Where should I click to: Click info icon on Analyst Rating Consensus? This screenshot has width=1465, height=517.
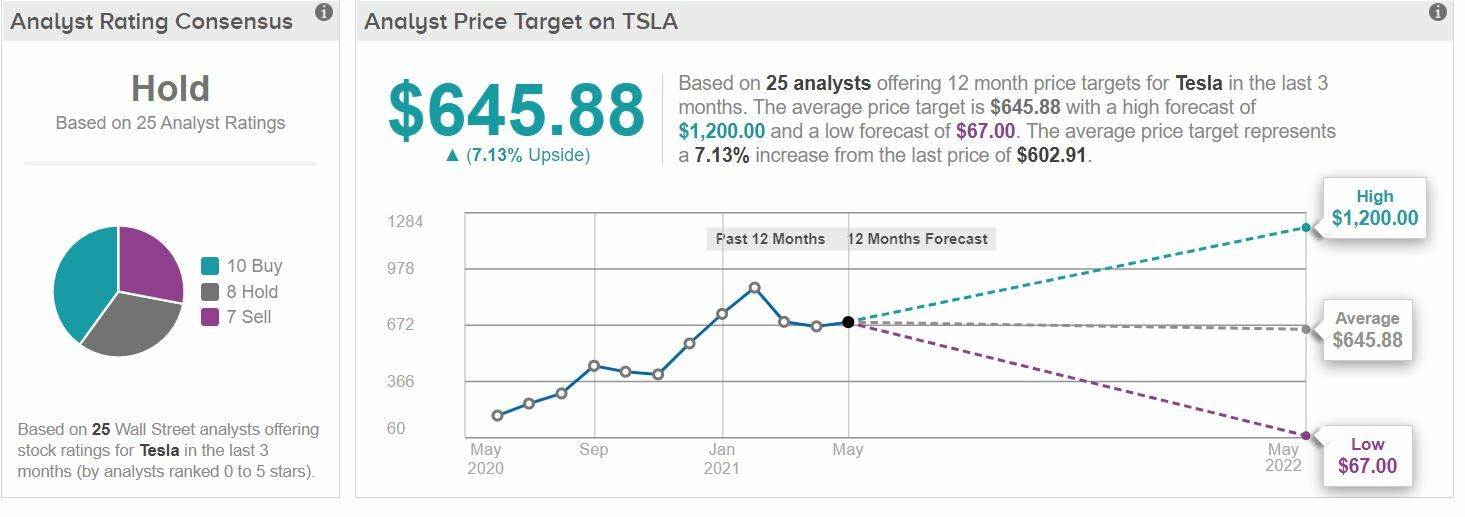(324, 12)
